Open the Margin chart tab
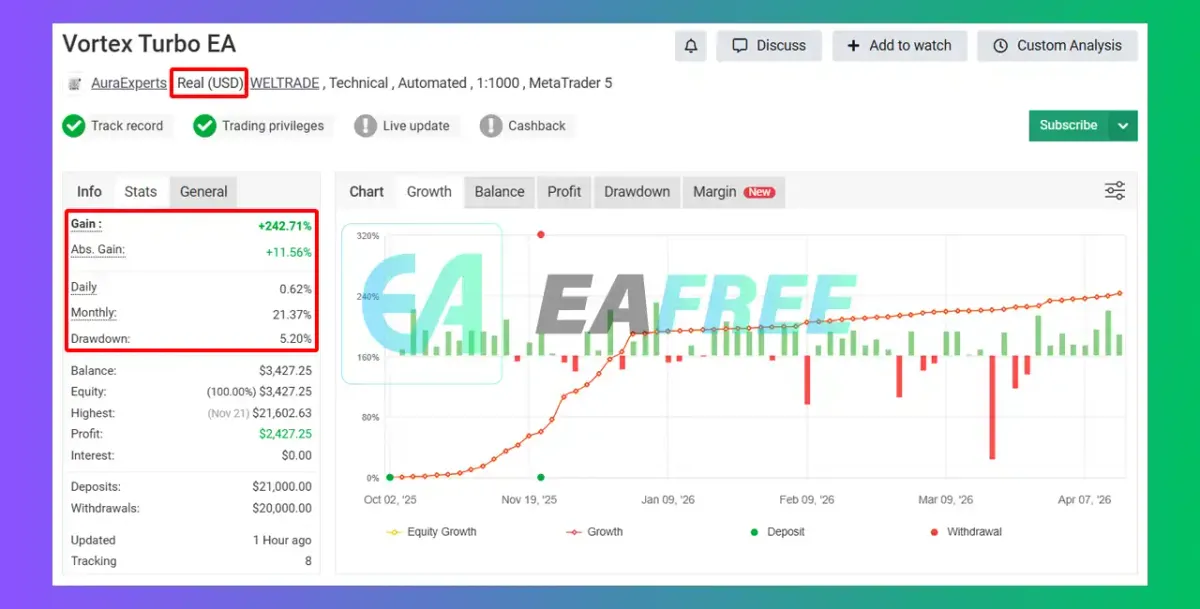Image resolution: width=1200 pixels, height=609 pixels. [x=733, y=192]
